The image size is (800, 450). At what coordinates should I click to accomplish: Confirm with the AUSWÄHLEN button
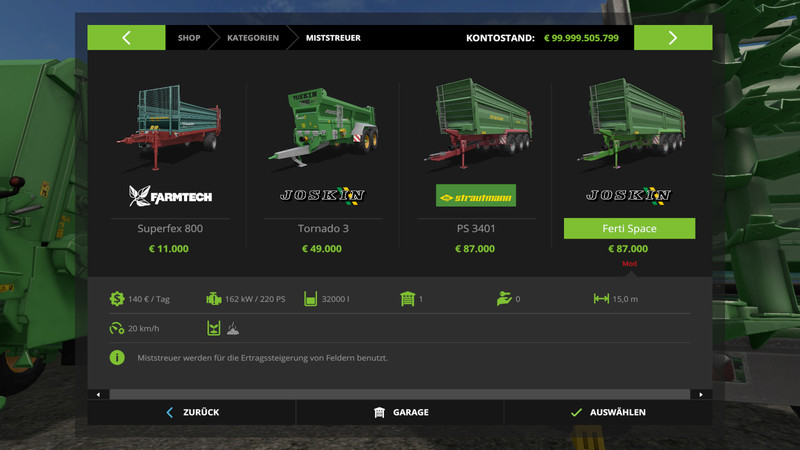[x=608, y=412]
